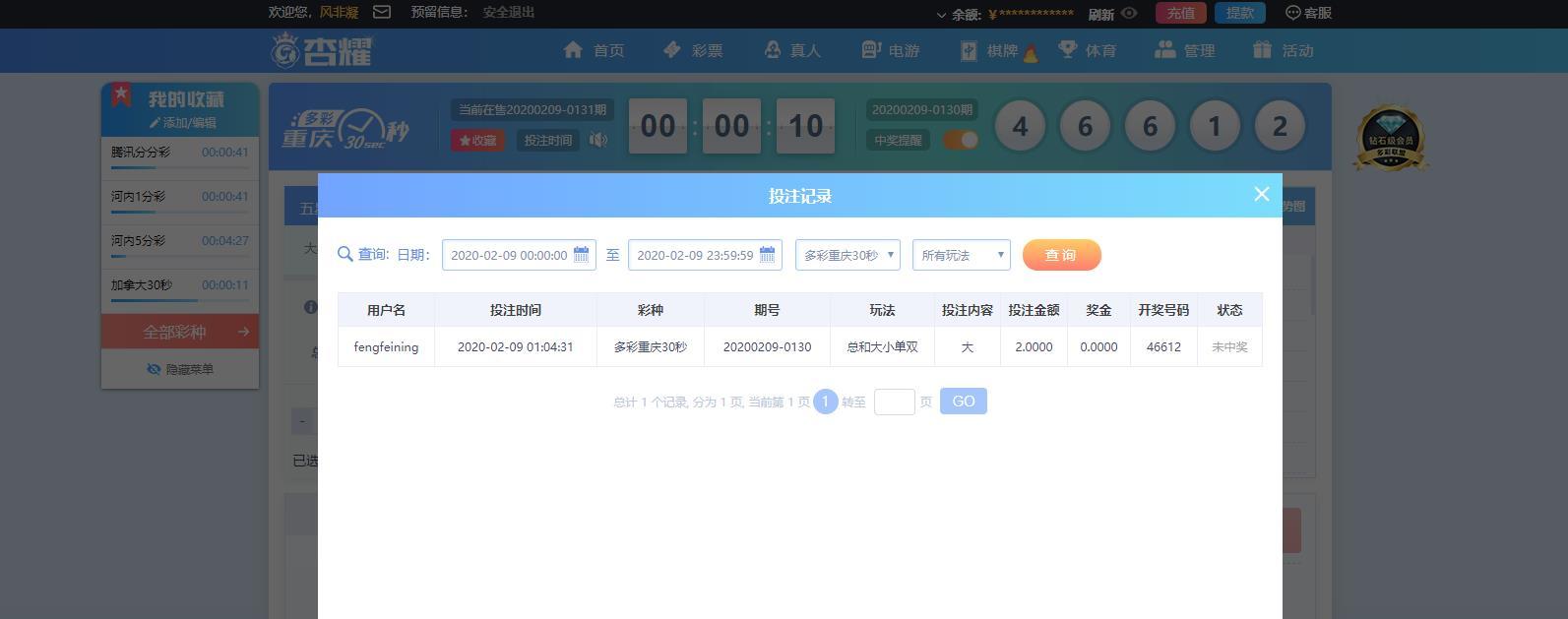Expand the 余额 balance chevron
The height and width of the screenshot is (619, 1568).
pos(941,15)
